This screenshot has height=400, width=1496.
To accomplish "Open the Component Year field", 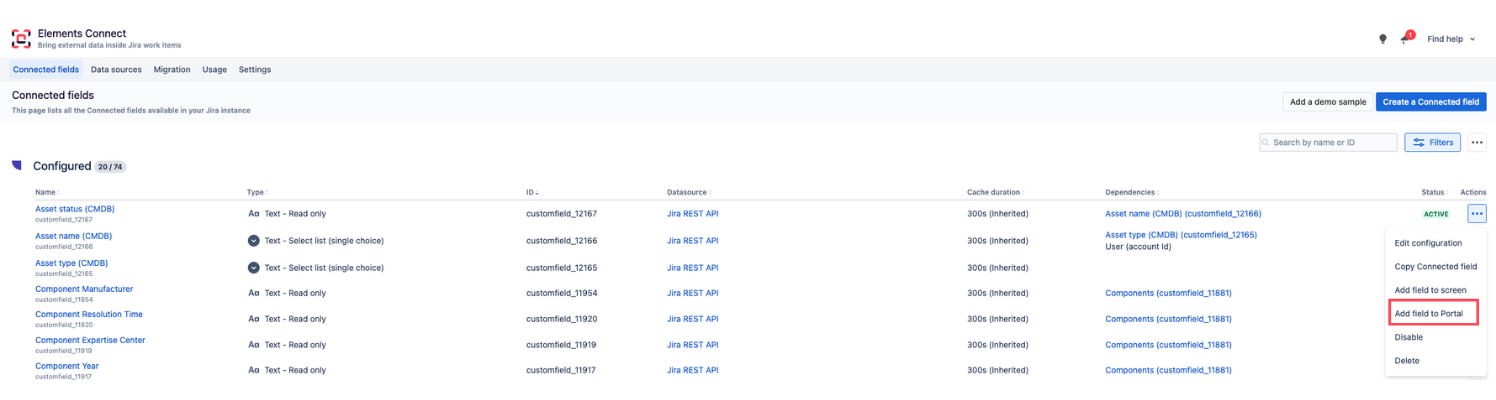I will coord(67,366).
